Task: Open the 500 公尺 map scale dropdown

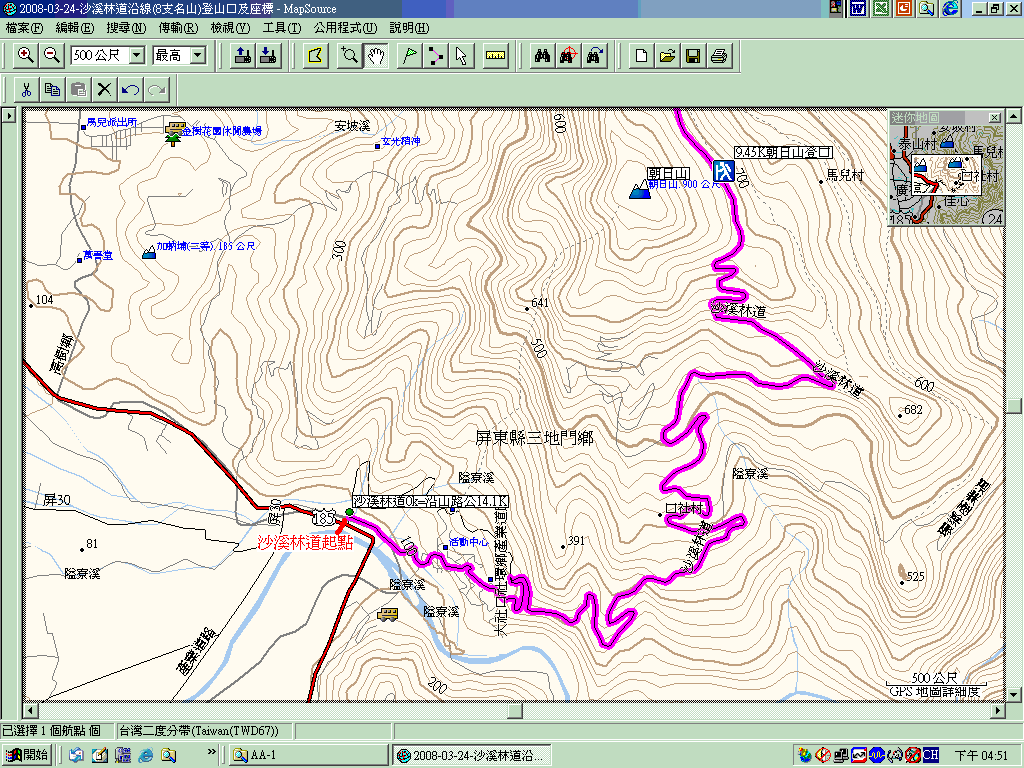Action: click(136, 56)
